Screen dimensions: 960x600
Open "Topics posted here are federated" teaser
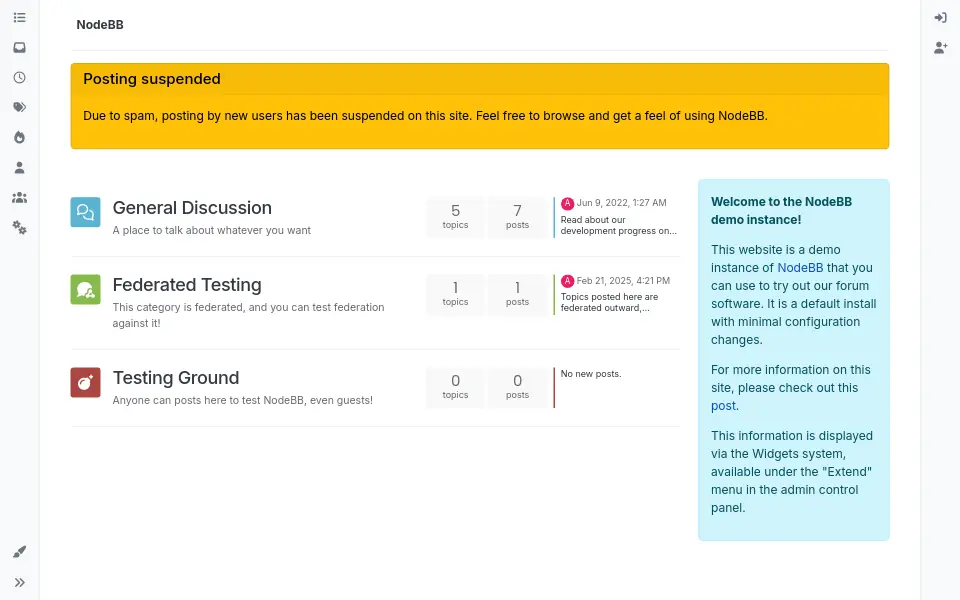pyautogui.click(x=609, y=302)
